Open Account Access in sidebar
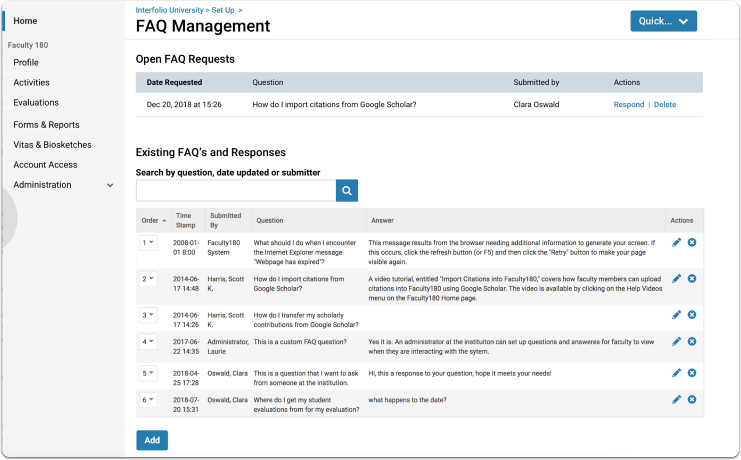 click(45, 165)
